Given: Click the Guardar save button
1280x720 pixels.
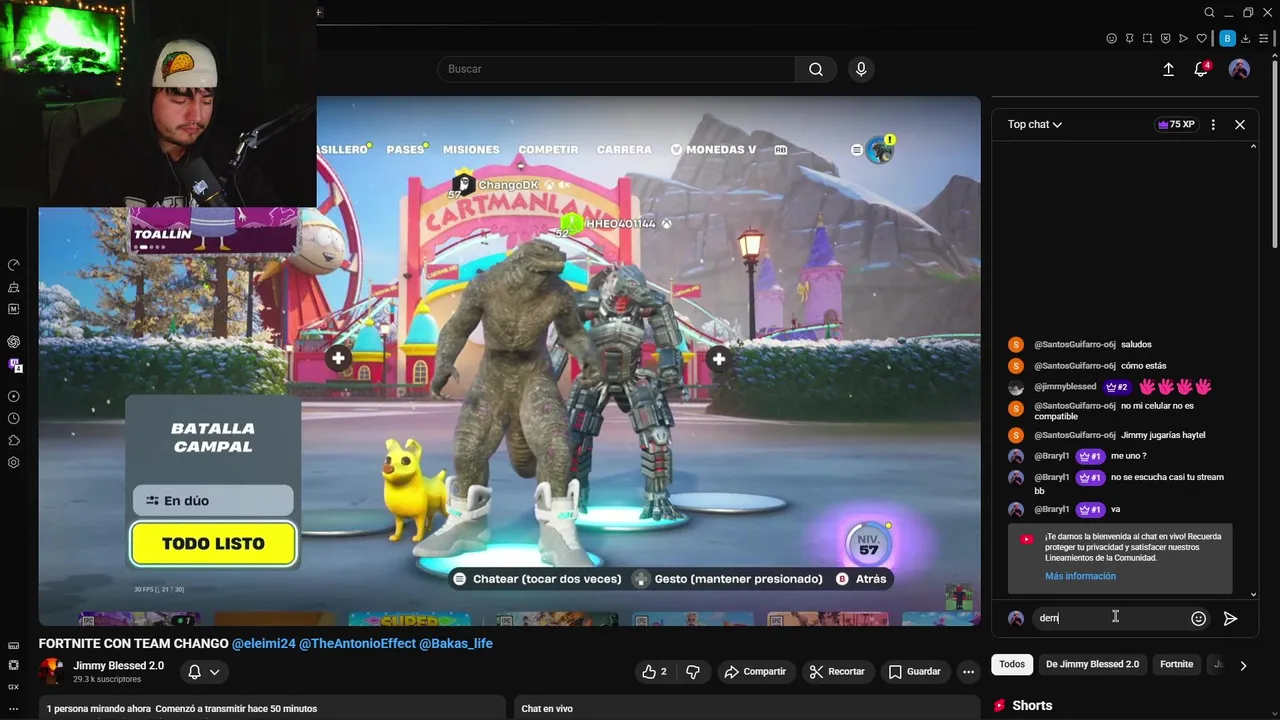Looking at the screenshot, I should point(915,672).
